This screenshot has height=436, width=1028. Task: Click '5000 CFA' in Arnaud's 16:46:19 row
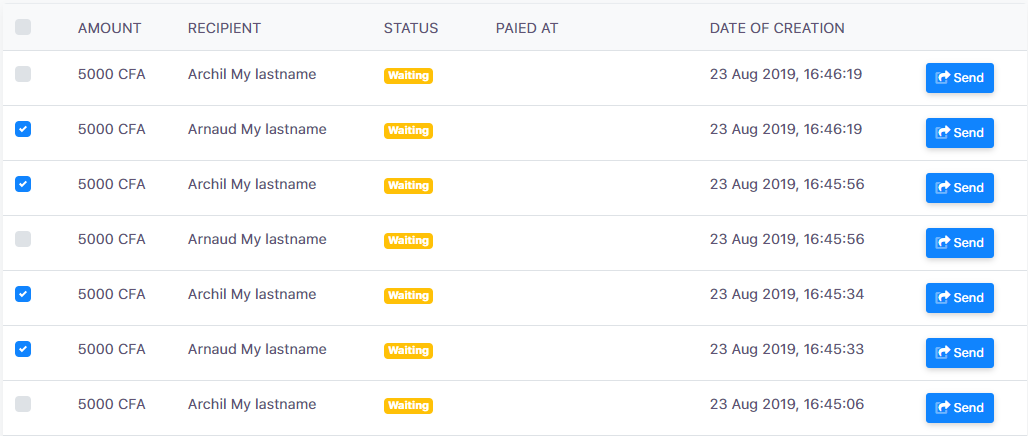point(111,130)
